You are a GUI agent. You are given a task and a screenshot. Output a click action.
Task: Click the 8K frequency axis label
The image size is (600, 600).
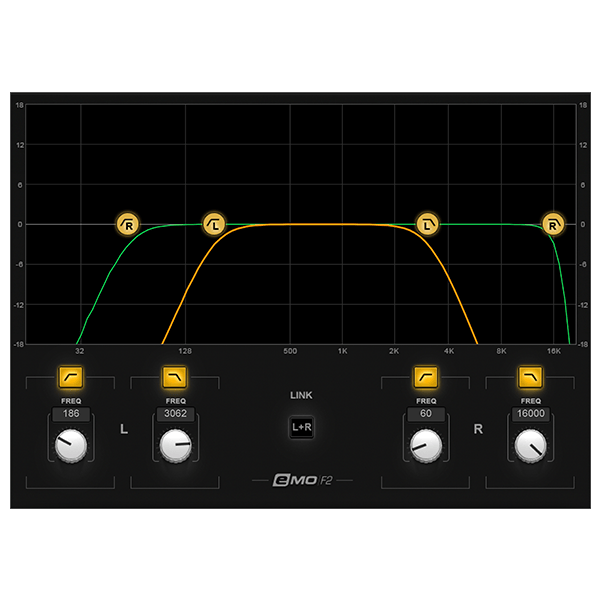tap(501, 351)
